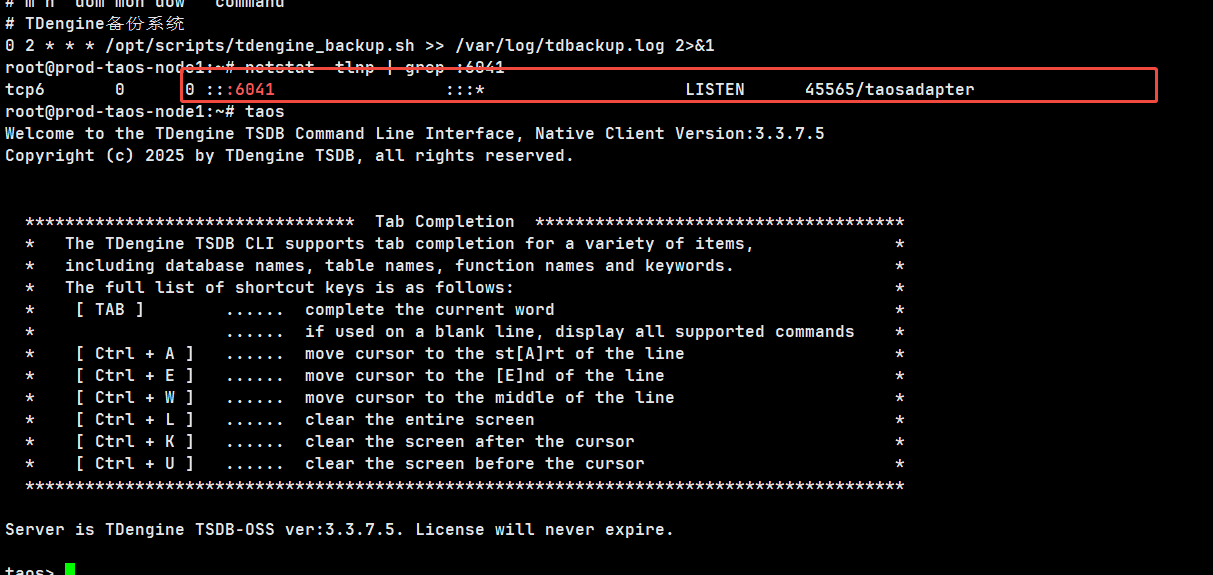Click the Copyright 2025 TDengine line
Screen dimensions: 1213x575
(289, 156)
